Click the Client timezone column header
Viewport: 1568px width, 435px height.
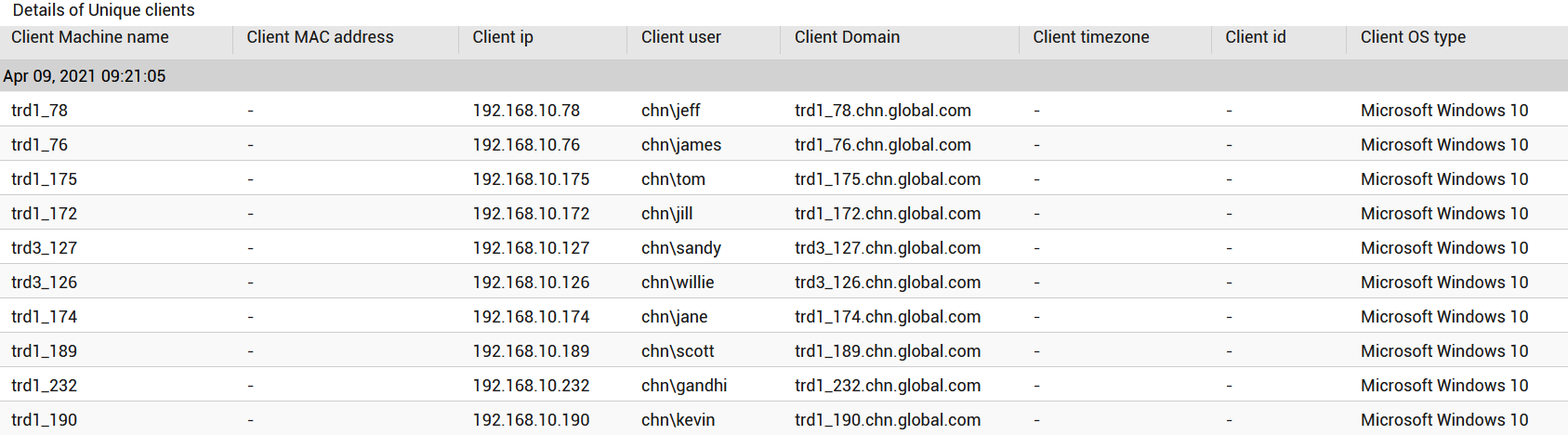pos(1091,37)
